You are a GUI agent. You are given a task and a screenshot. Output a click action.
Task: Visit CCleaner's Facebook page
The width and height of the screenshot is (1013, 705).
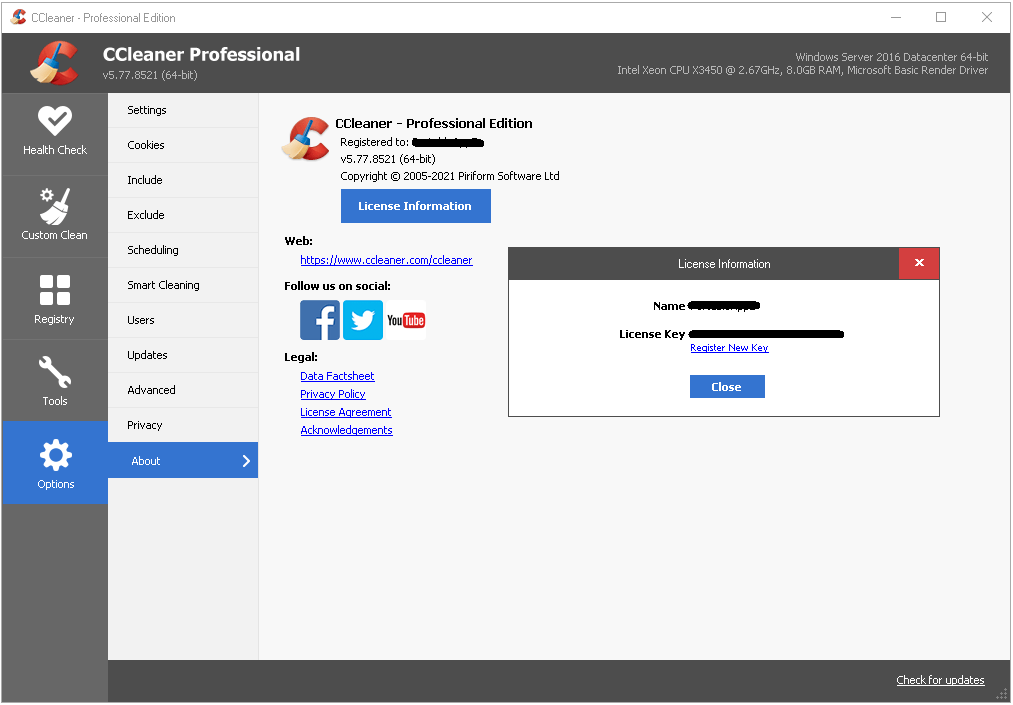[x=319, y=320]
